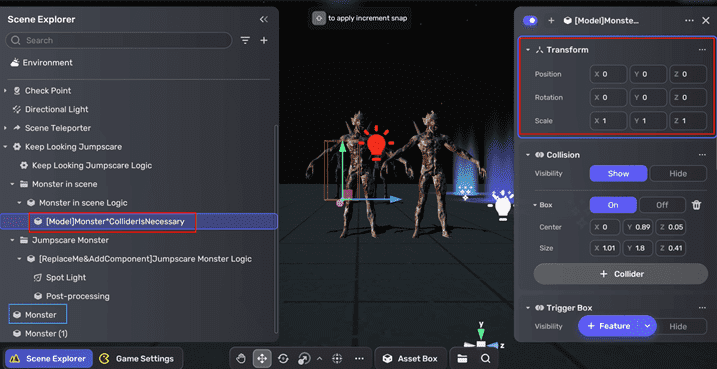Expand the scale tool options caret
Image resolution: width=717 pixels, height=369 pixels.
(320, 359)
